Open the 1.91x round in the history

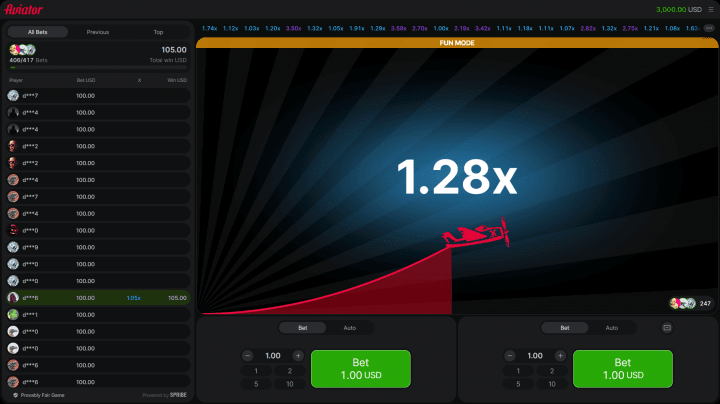(x=357, y=28)
